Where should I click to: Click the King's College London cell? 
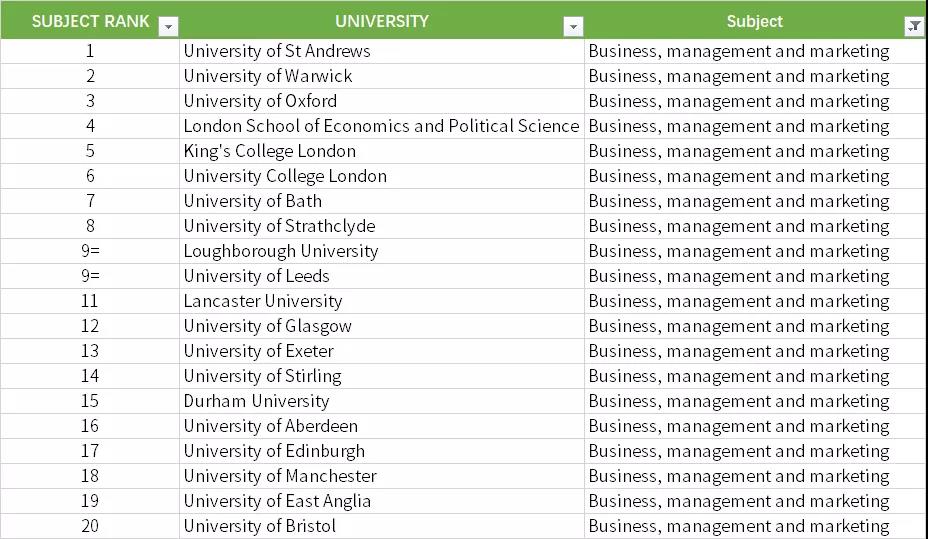point(269,151)
